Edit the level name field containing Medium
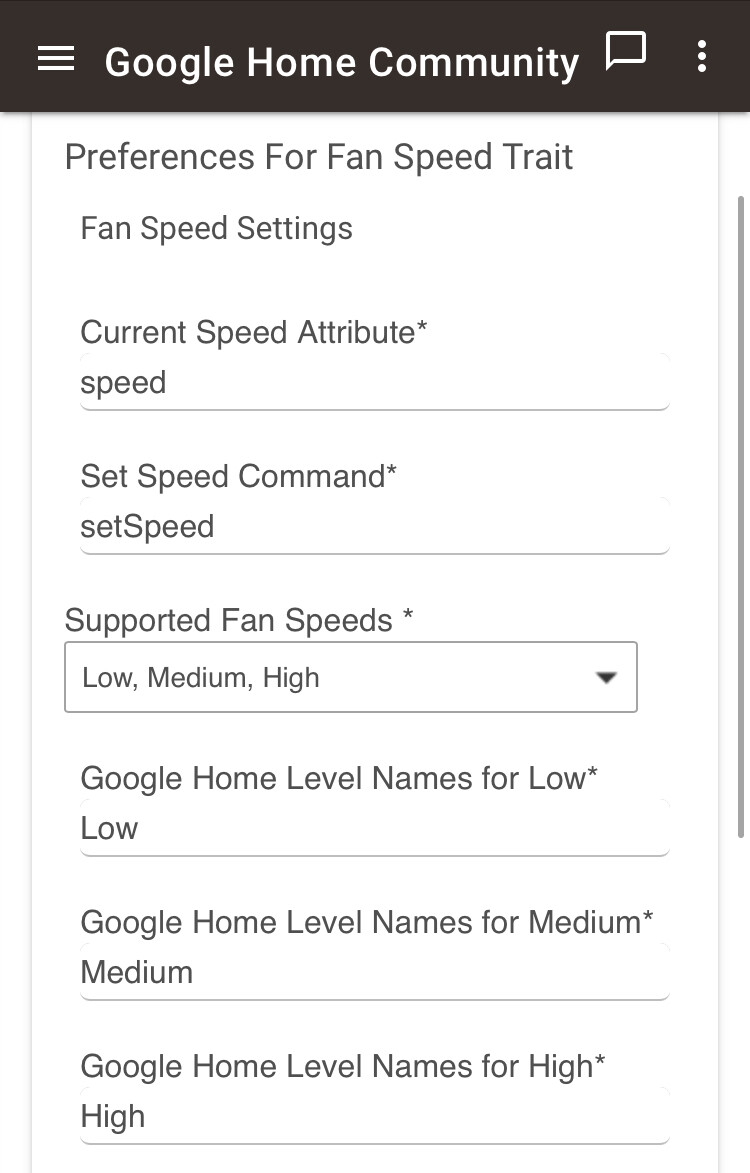This screenshot has height=1173, width=750. click(374, 972)
